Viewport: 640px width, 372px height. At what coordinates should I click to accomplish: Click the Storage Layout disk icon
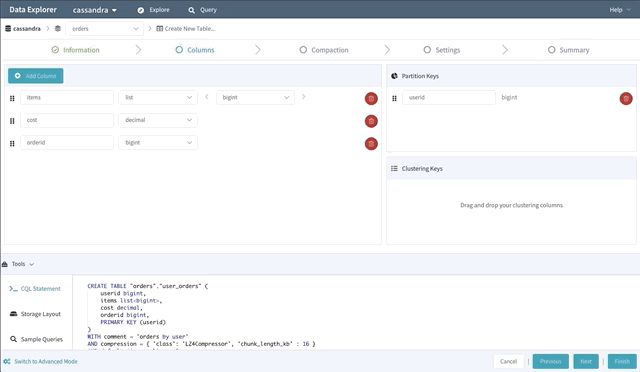(13, 314)
